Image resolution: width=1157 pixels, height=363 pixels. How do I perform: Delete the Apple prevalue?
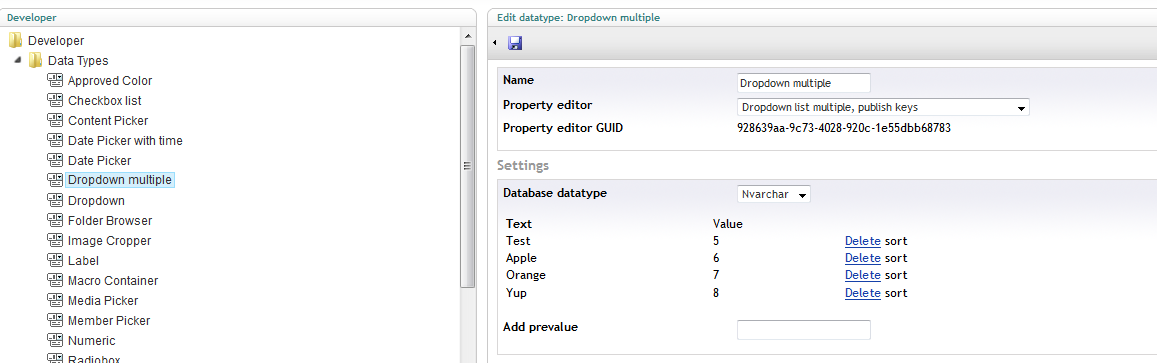pos(863,258)
